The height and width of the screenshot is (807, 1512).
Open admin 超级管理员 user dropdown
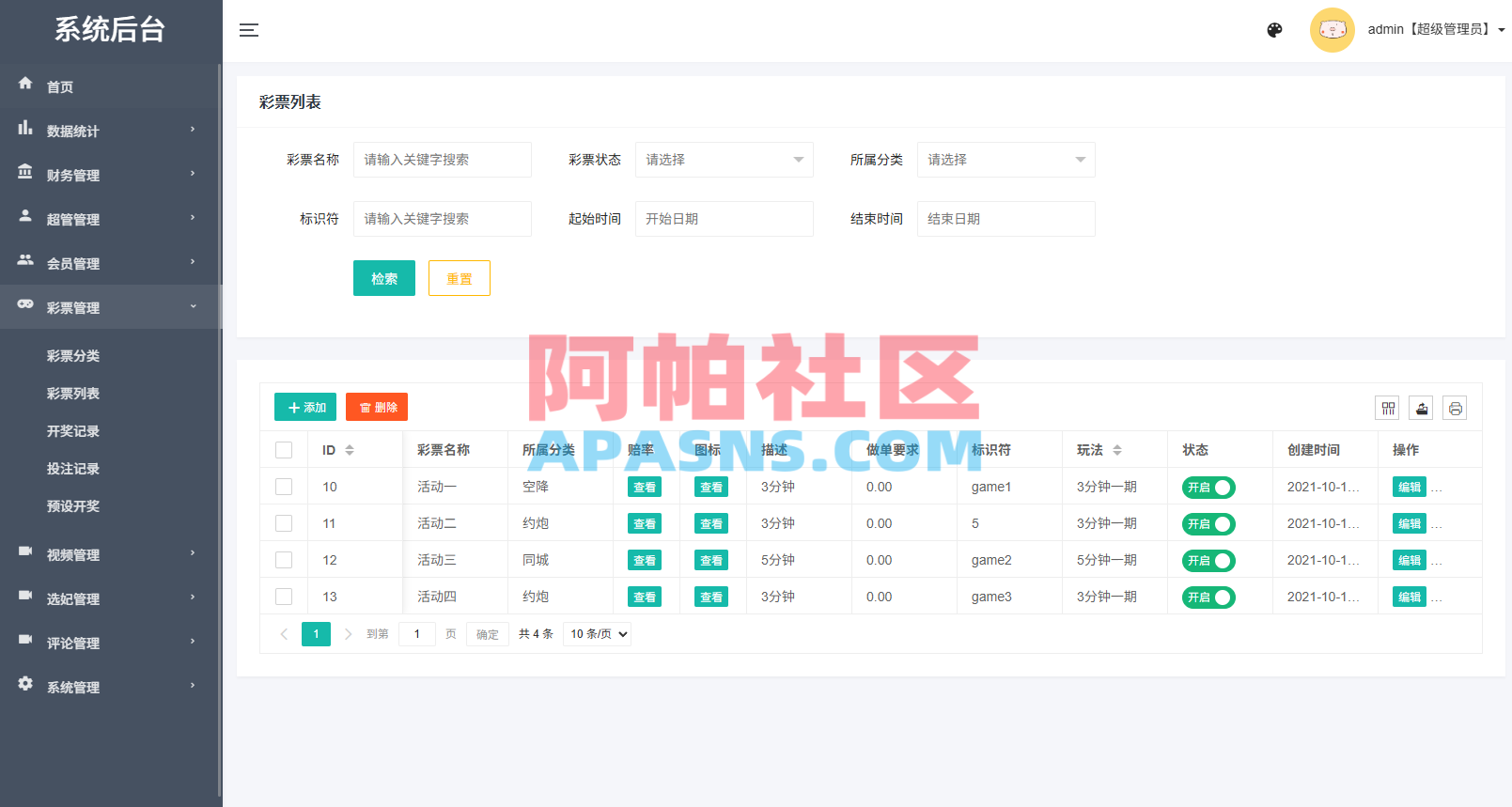coord(1436,30)
